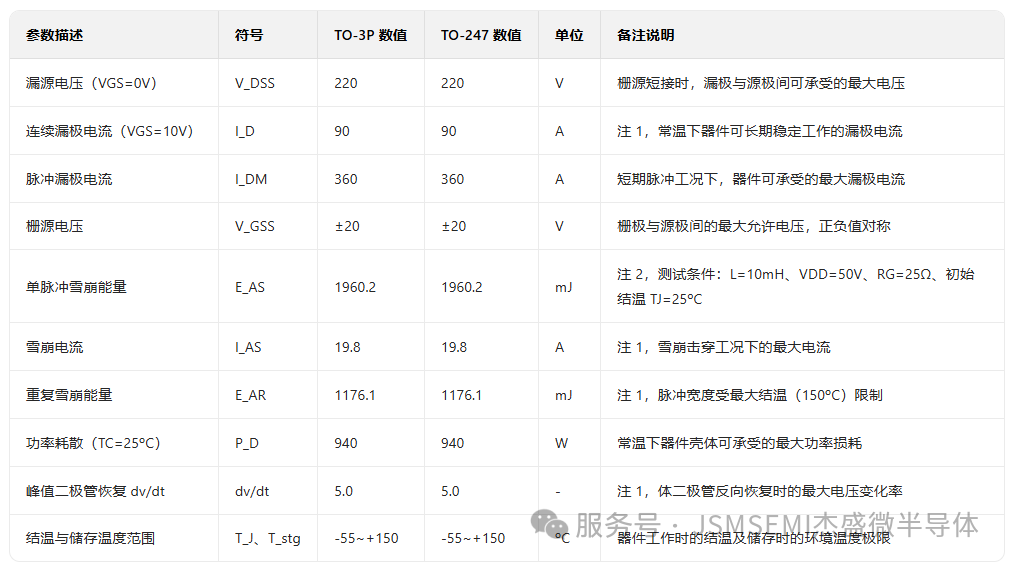The image size is (1010, 565).
Task: Click the V_DSS symbol cell
Action: [x=255, y=83]
